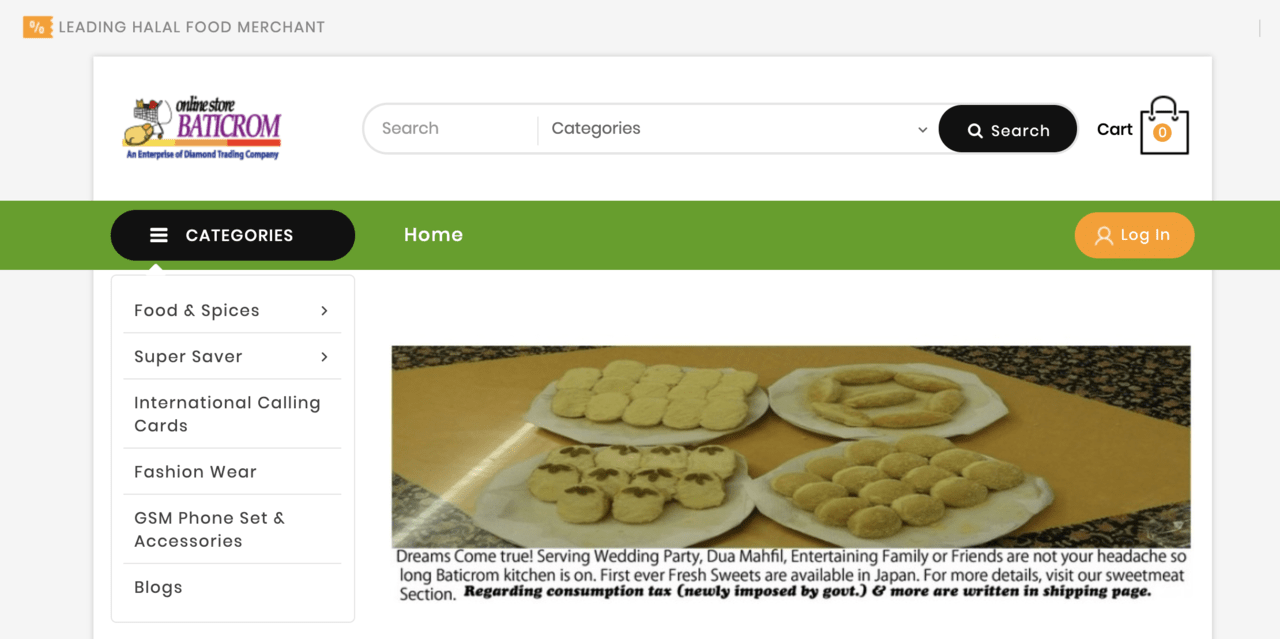Click the hamburger icon beside CATEGORIES
This screenshot has width=1280, height=639.
point(159,235)
